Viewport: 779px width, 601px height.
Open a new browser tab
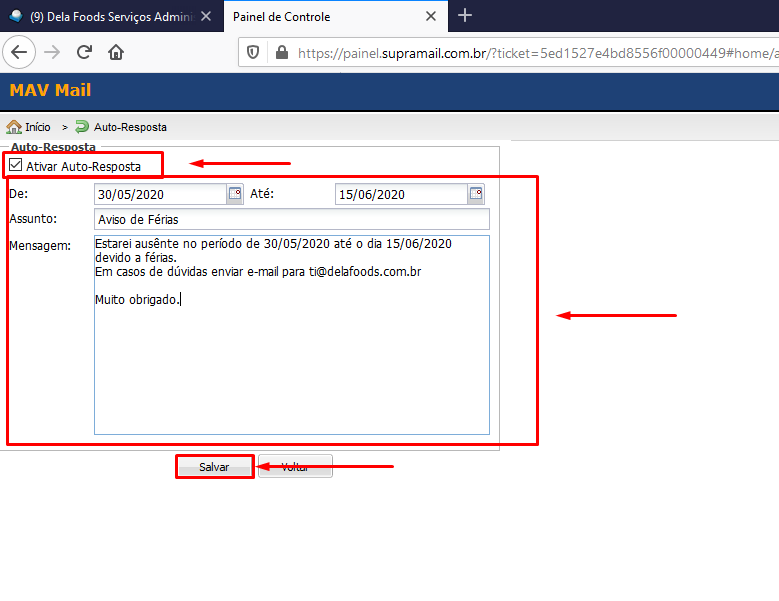tap(465, 16)
